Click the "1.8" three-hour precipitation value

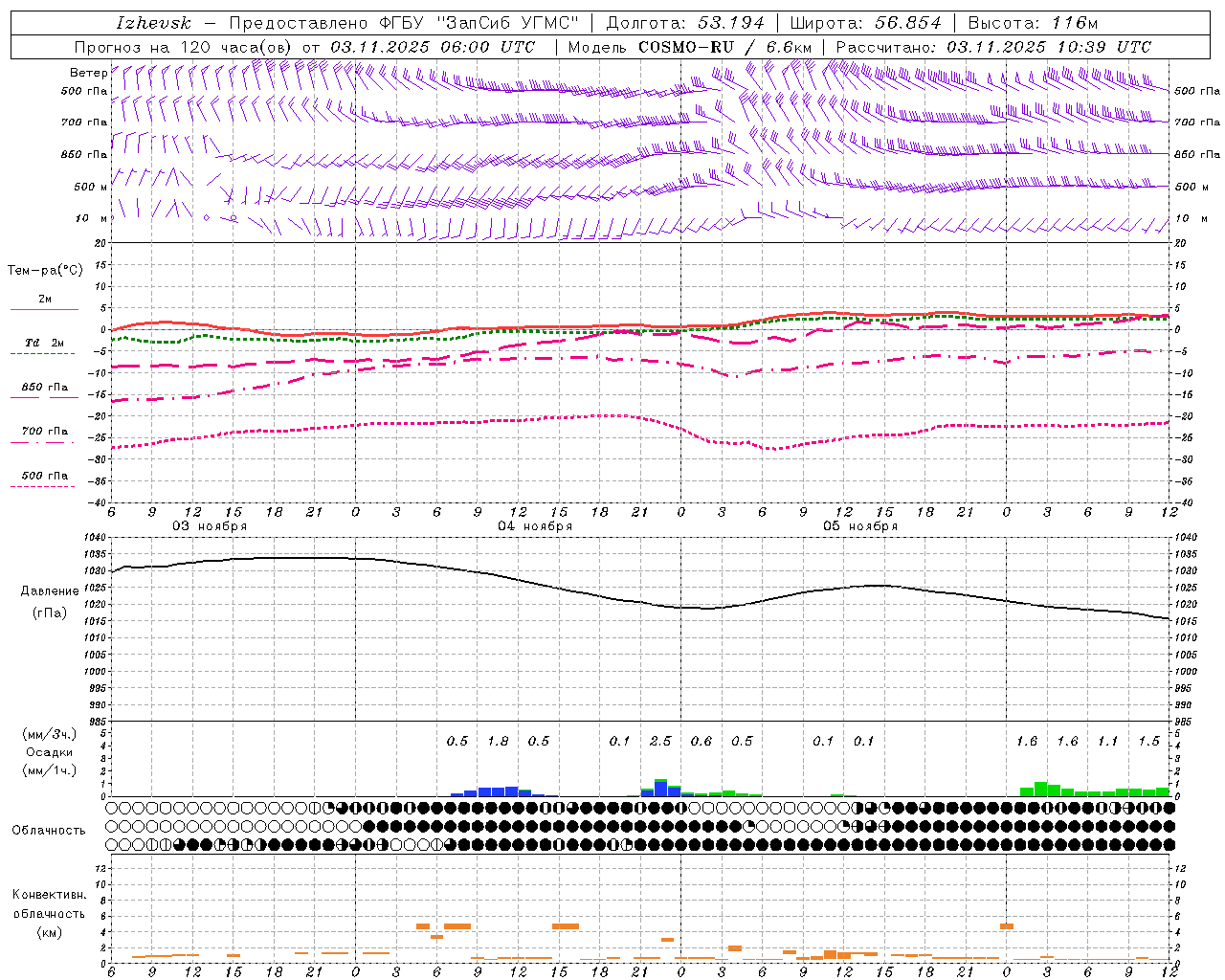pos(499,741)
